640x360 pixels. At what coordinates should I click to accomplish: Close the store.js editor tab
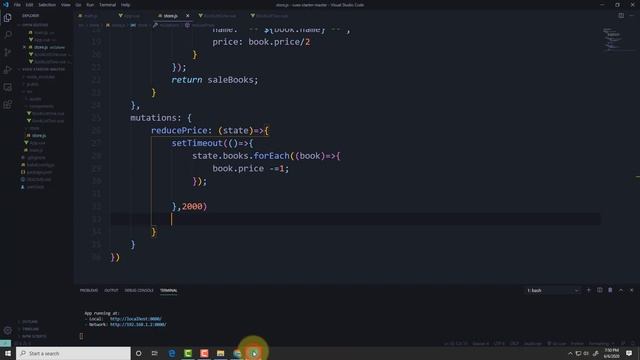click(188, 16)
